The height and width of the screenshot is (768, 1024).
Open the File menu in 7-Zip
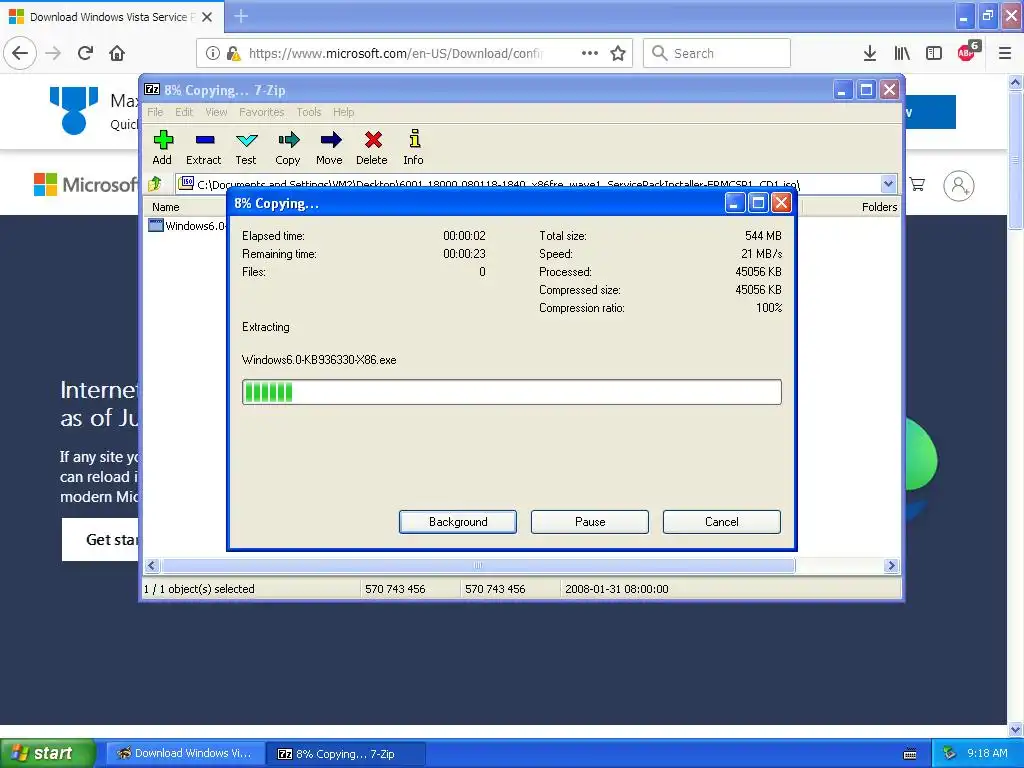[155, 112]
